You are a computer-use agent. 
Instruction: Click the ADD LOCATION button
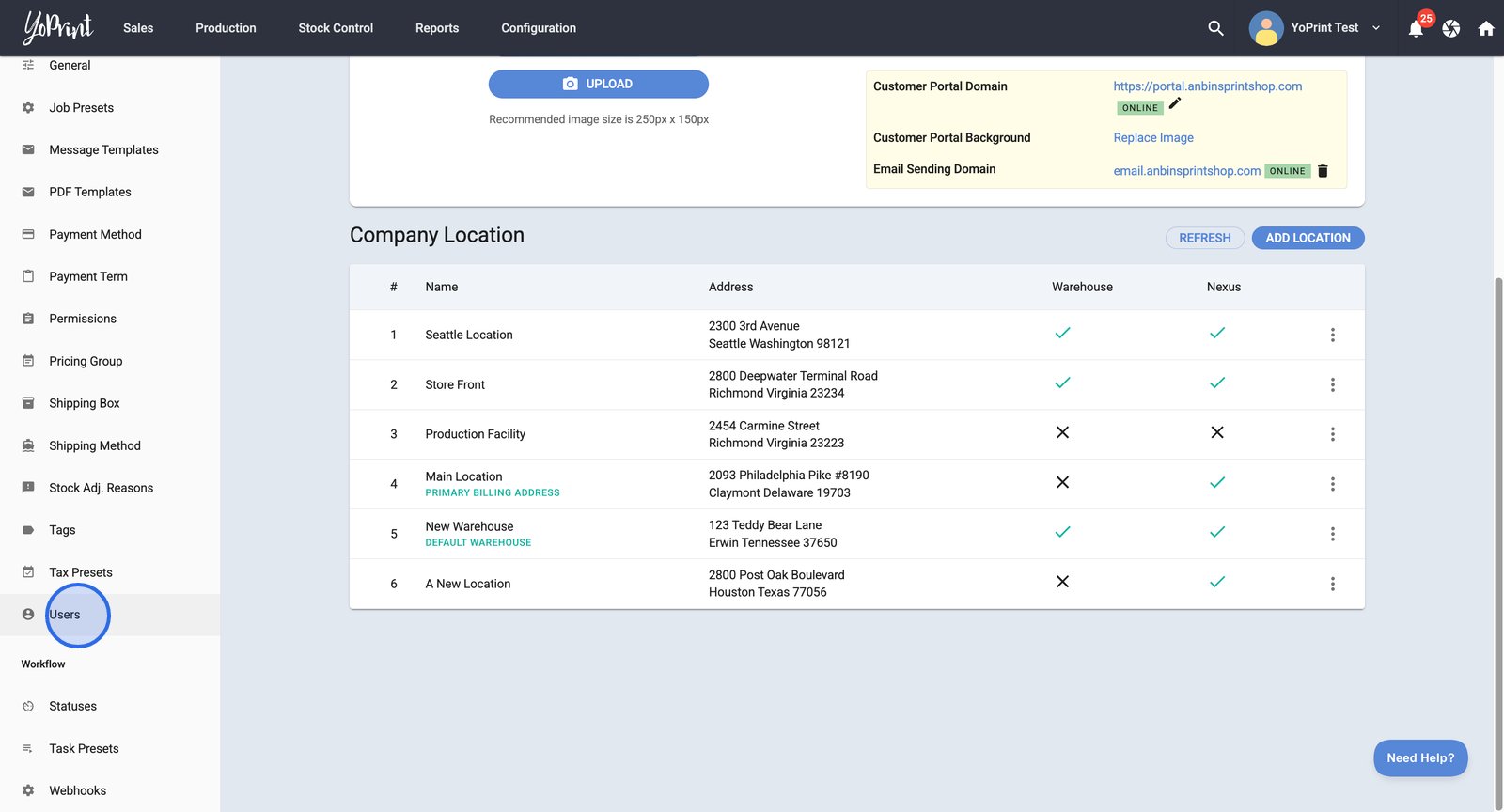[1308, 238]
